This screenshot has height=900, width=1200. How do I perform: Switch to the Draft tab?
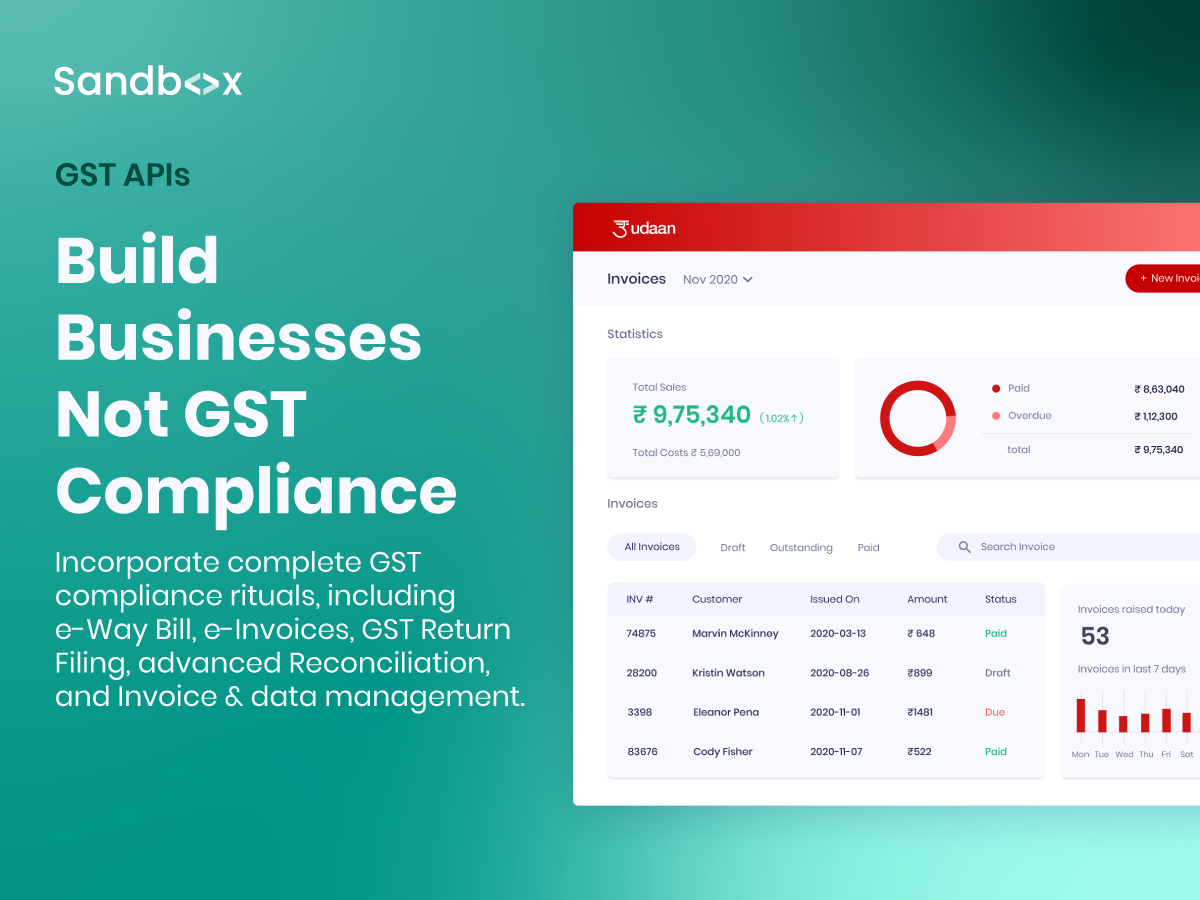(x=733, y=548)
